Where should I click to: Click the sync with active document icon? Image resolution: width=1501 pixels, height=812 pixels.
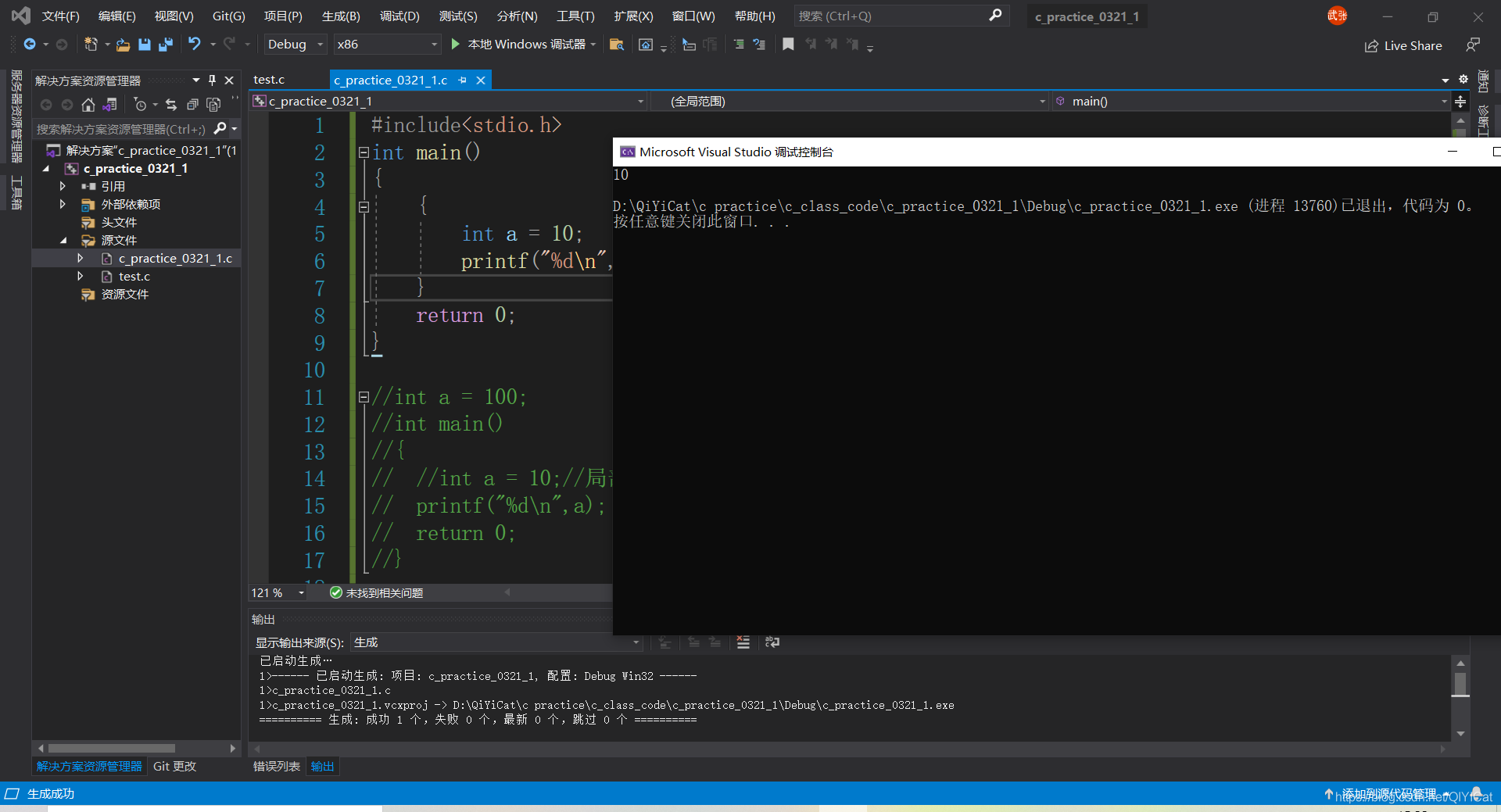tap(171, 104)
